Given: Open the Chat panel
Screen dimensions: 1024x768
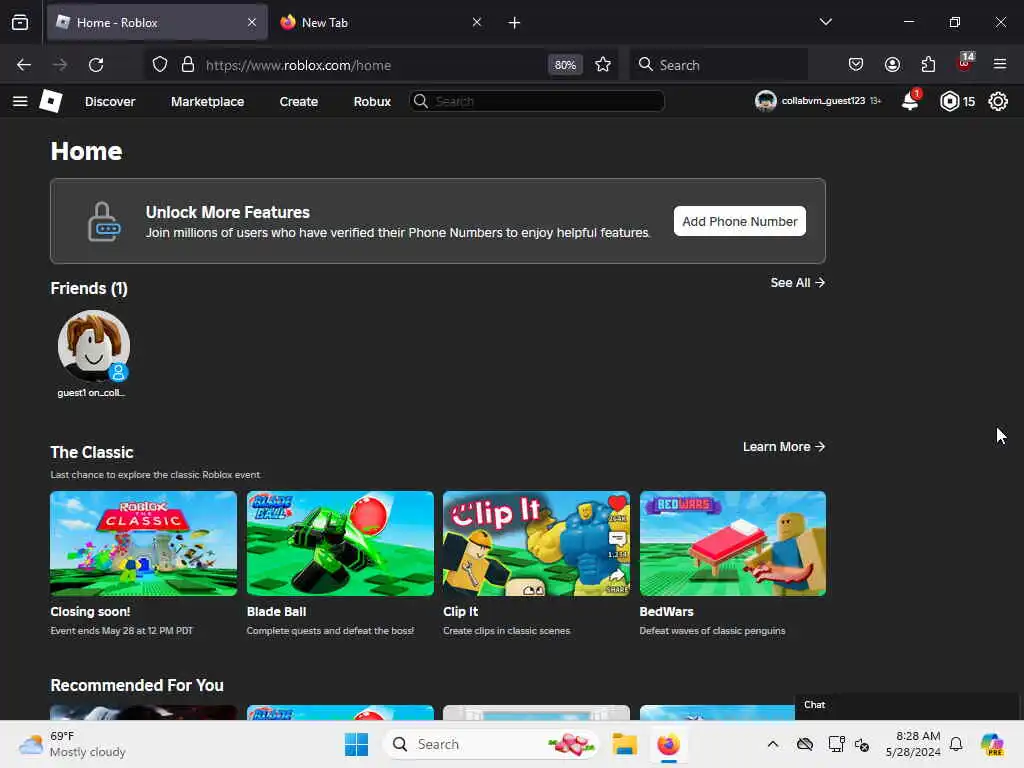Looking at the screenshot, I should (906, 705).
